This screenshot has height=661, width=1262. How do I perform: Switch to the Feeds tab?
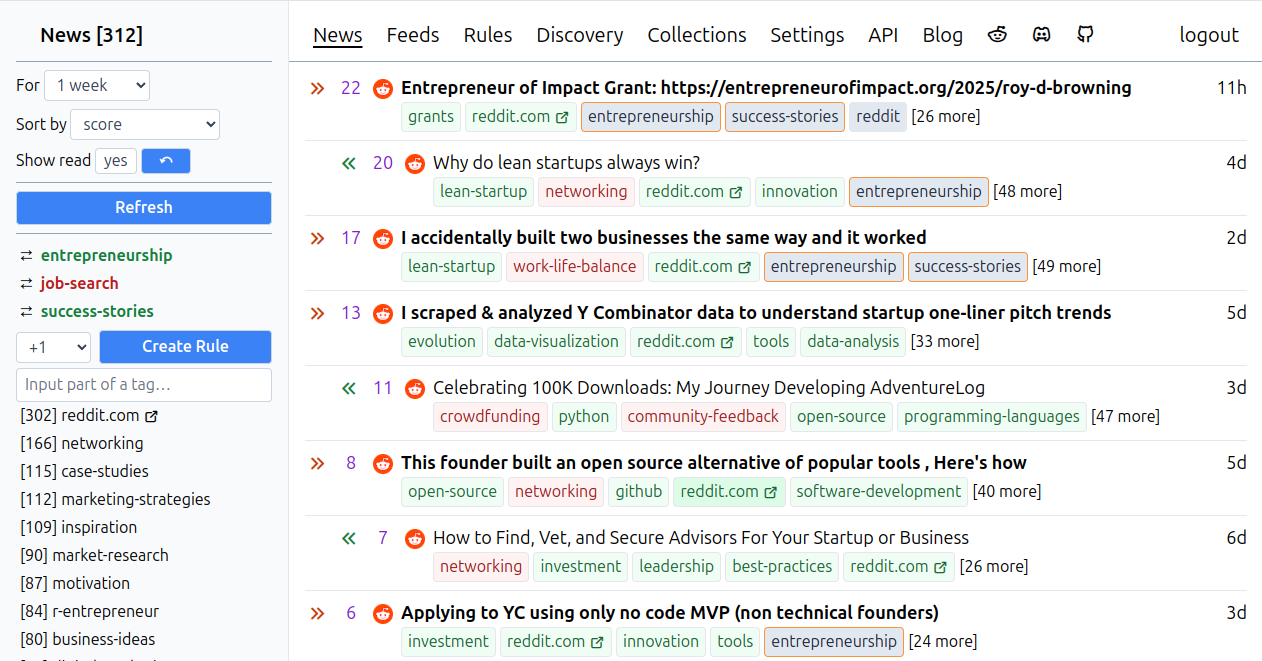[x=413, y=35]
